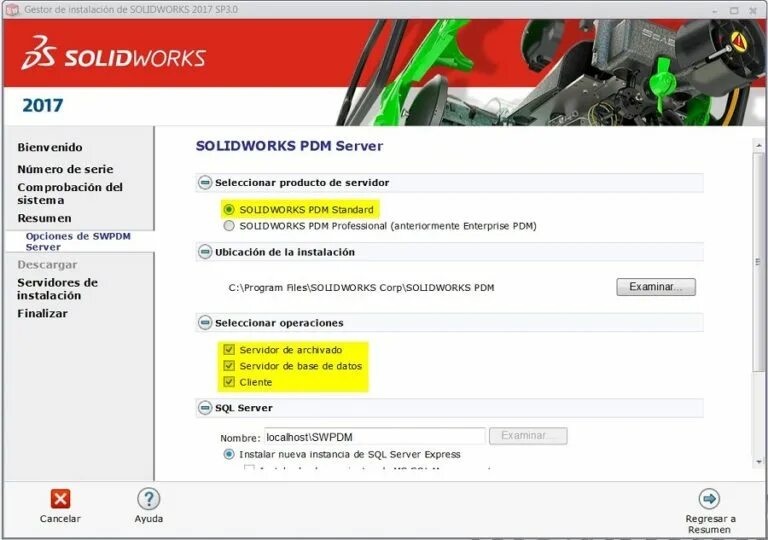This screenshot has width=768, height=540.
Task: Click Regresar a Resumen arrow icon
Action: point(709,499)
